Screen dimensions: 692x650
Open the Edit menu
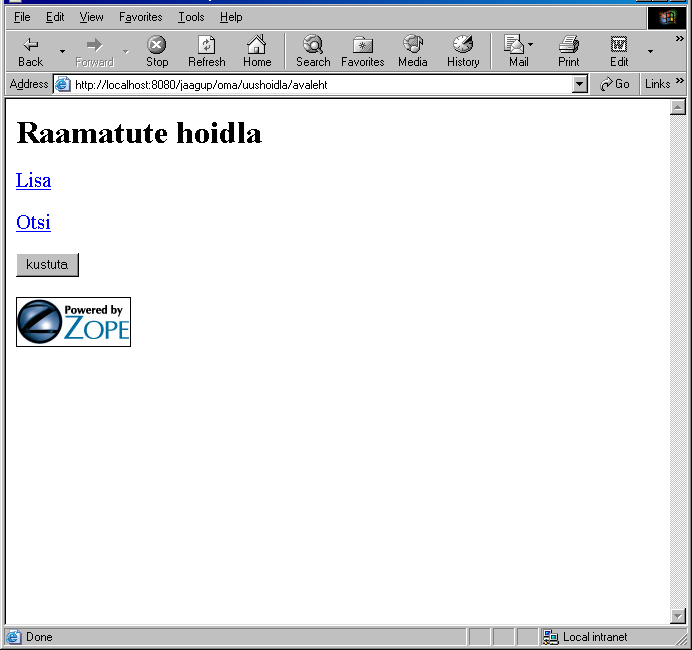pos(55,17)
